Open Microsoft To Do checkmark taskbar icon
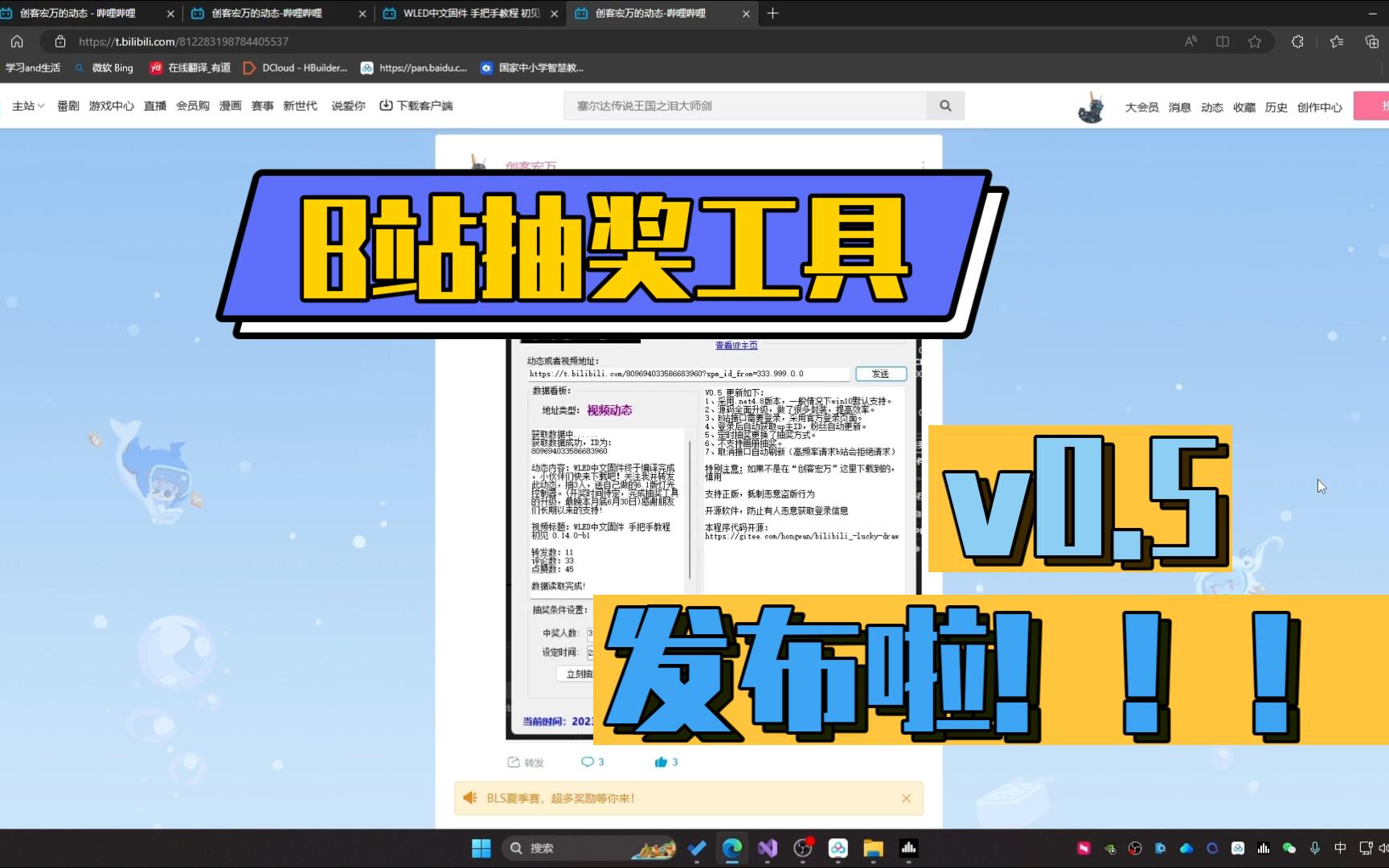 tap(697, 848)
